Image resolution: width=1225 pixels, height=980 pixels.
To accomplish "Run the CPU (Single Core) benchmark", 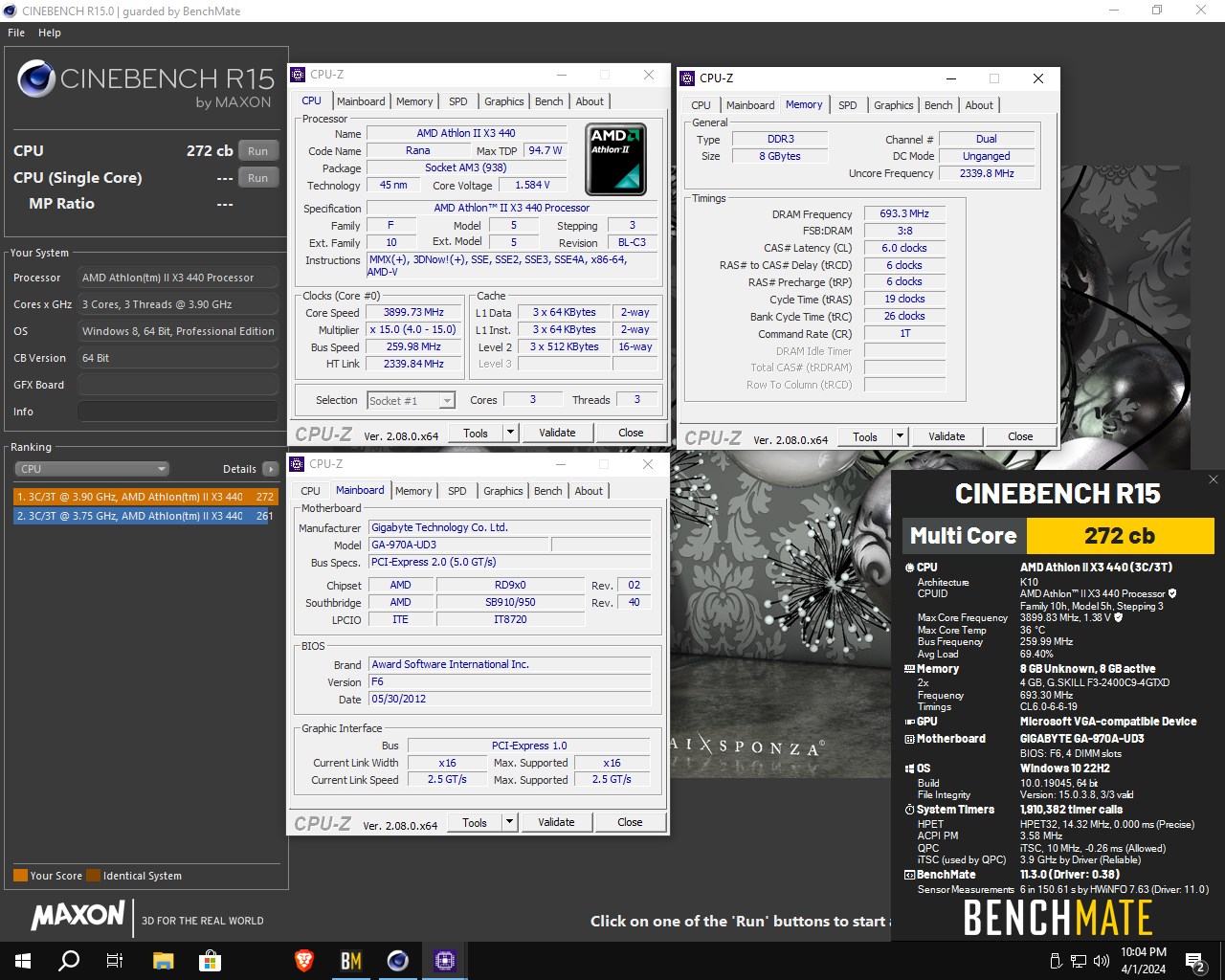I will [x=258, y=178].
